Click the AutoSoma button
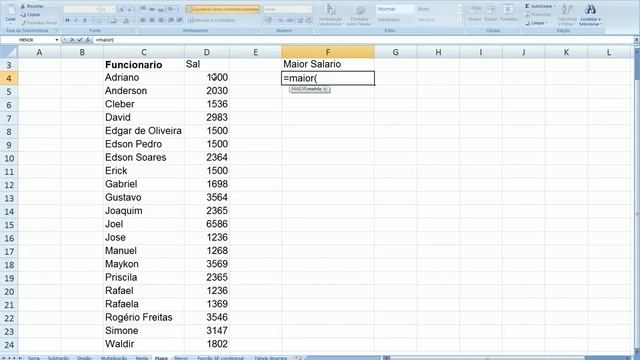 [x=540, y=6]
